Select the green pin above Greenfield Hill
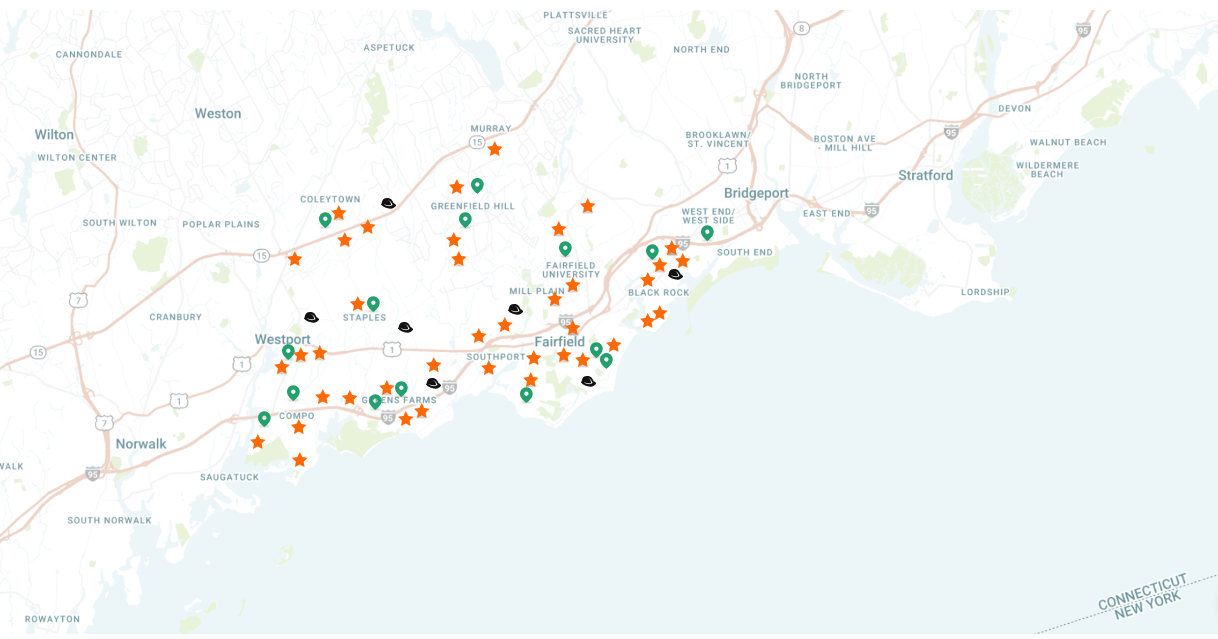This screenshot has width=1218, height=639. (x=477, y=185)
